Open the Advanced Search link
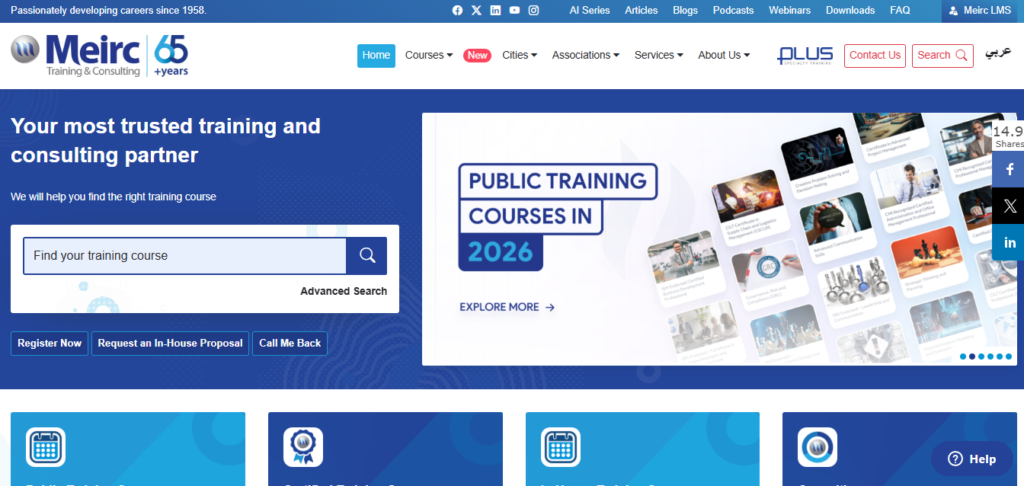This screenshot has width=1024, height=486. (343, 291)
